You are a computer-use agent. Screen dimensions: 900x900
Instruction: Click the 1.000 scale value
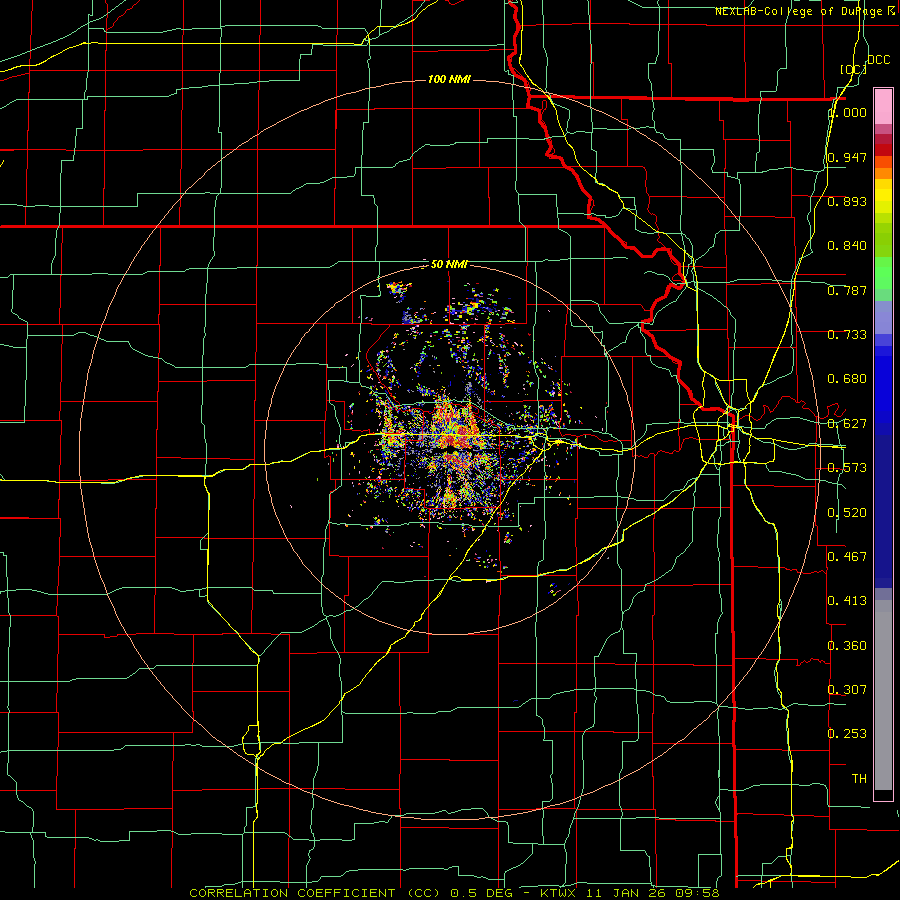click(x=847, y=113)
